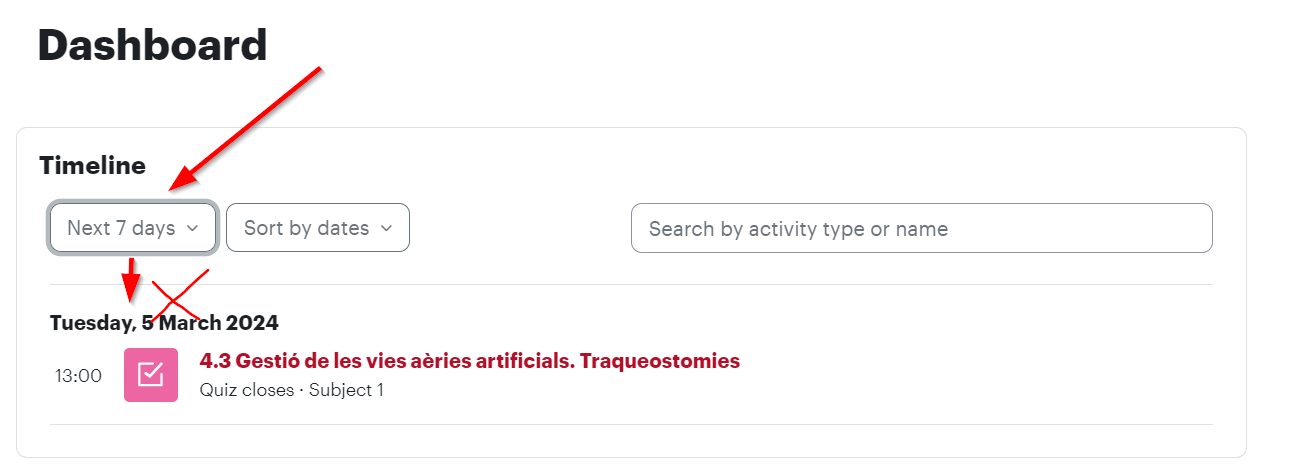Click the red X annotation mark
This screenshot has height=469, width=1304.
(180, 295)
